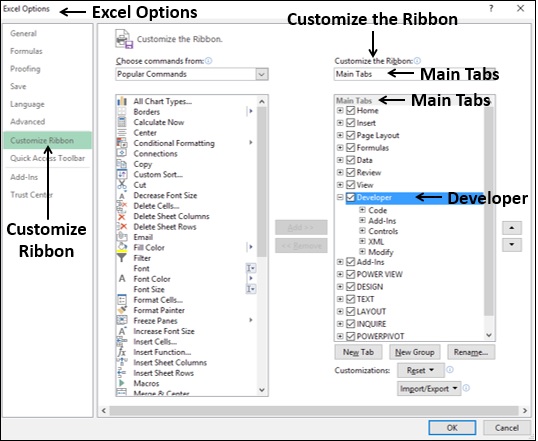The image size is (538, 441).
Task: Click the Cut scissors icon
Action: click(122, 185)
